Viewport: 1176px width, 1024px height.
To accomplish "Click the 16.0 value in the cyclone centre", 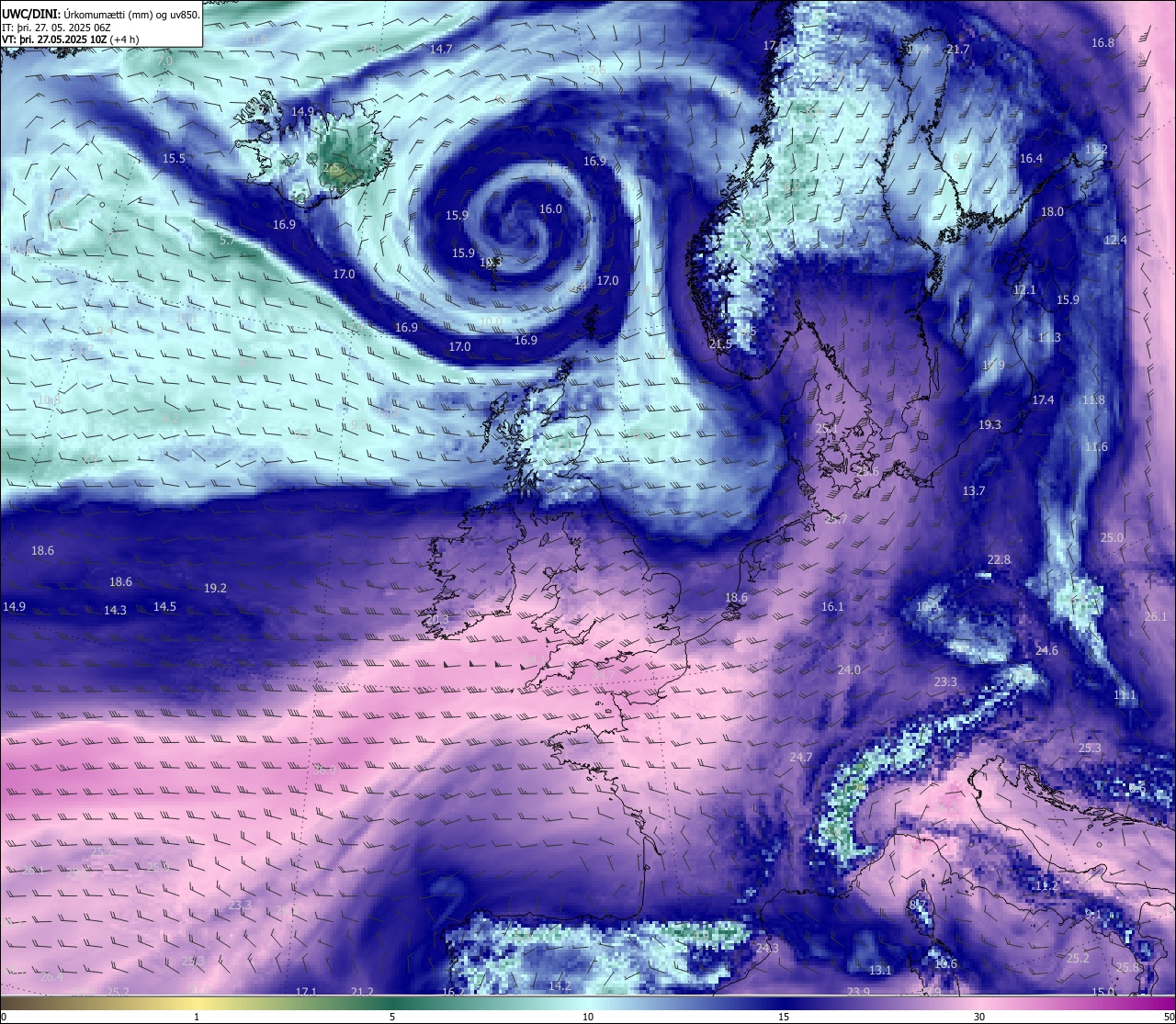I will tap(550, 209).
